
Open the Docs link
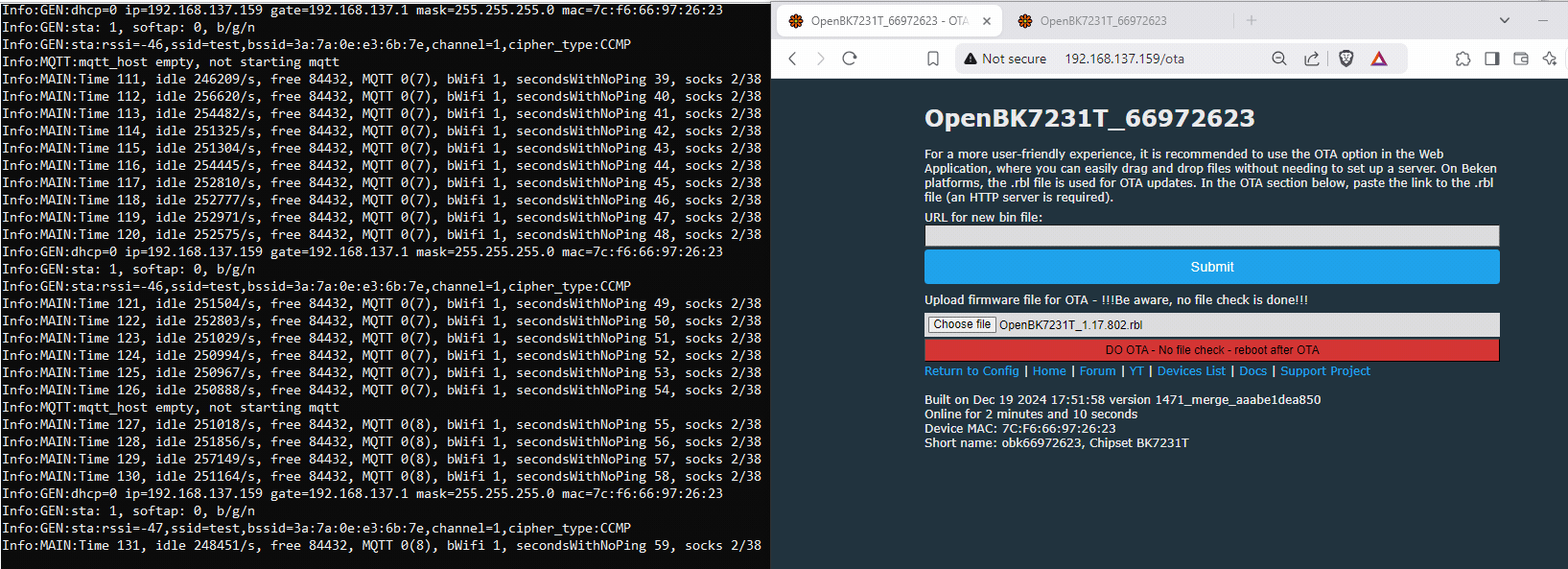coord(1252,370)
